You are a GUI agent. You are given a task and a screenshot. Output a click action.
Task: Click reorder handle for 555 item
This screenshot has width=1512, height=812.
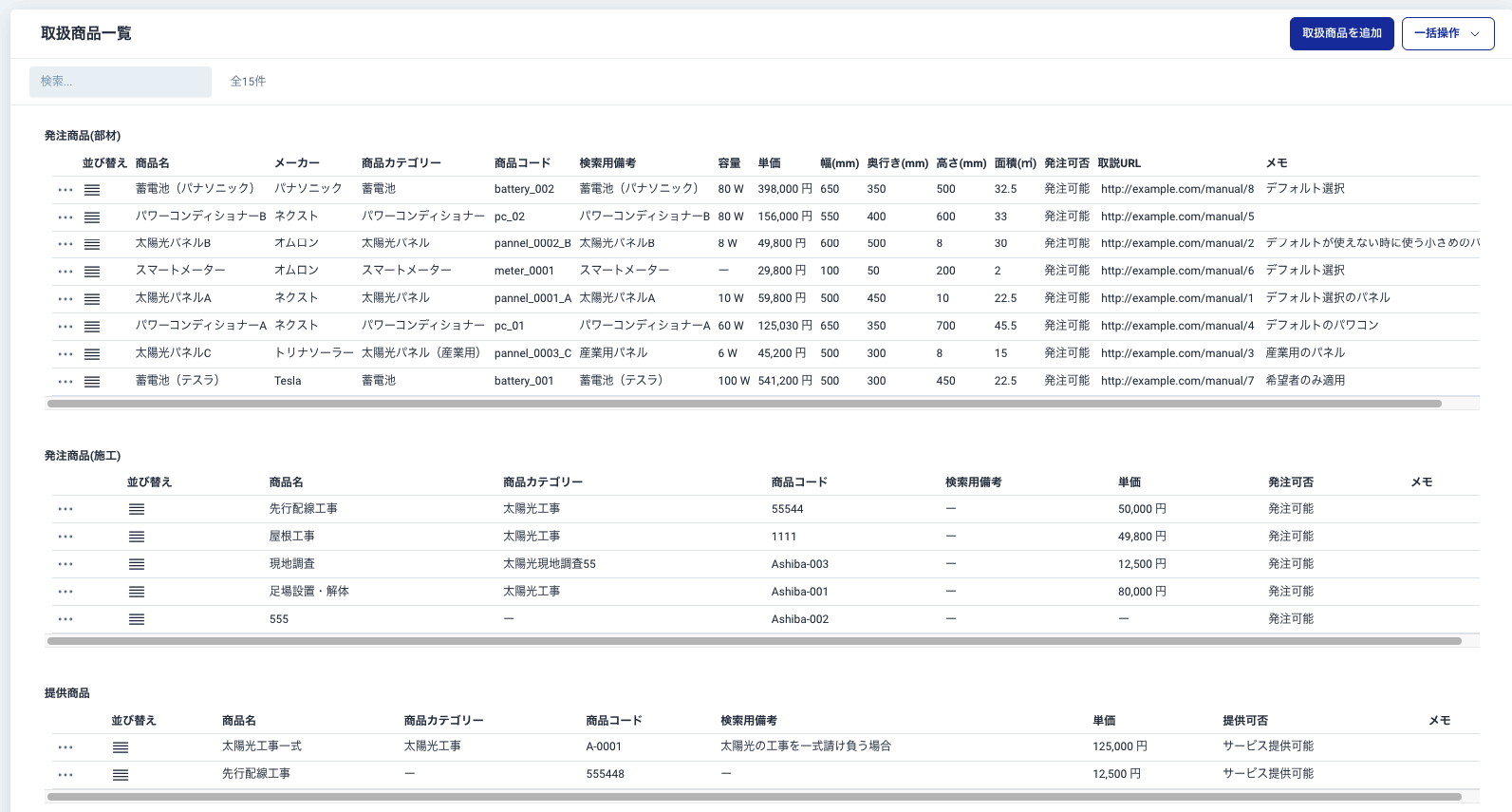click(x=137, y=619)
